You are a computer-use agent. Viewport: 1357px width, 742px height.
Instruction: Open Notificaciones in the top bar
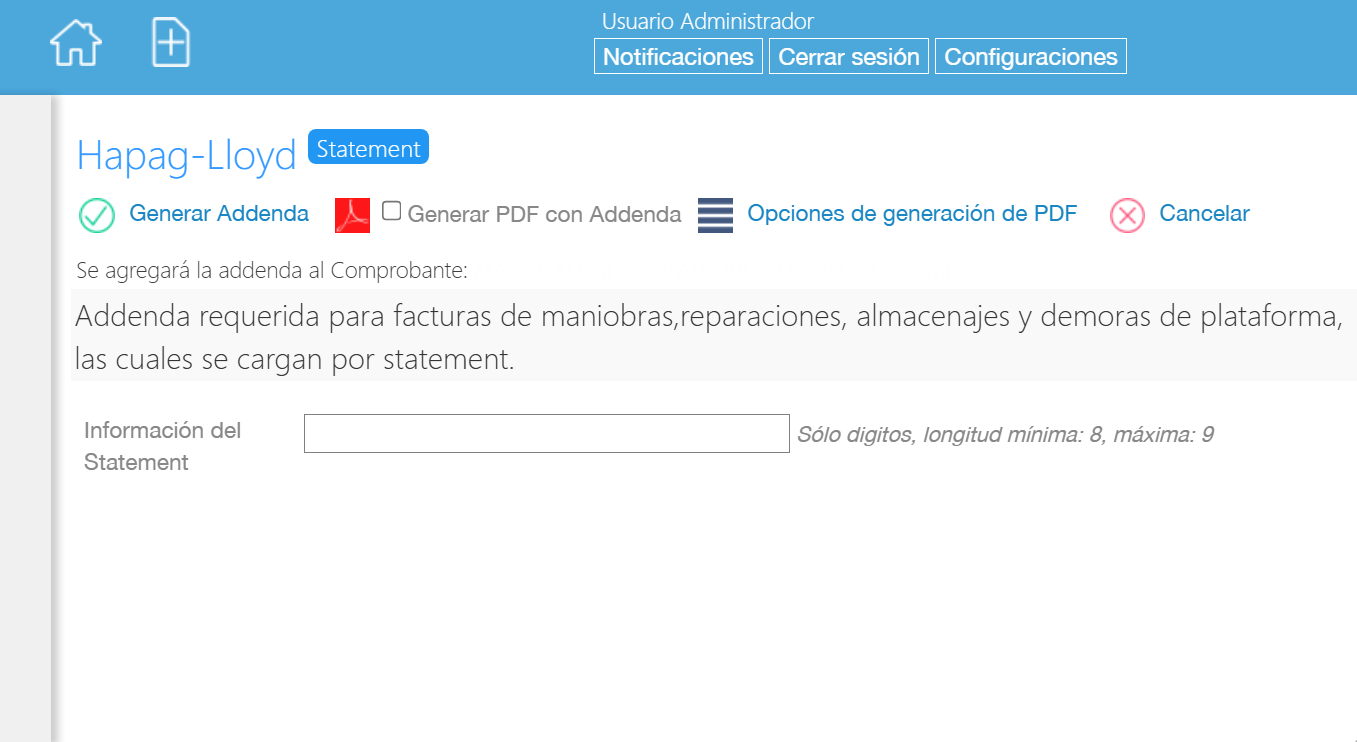pyautogui.click(x=678, y=57)
